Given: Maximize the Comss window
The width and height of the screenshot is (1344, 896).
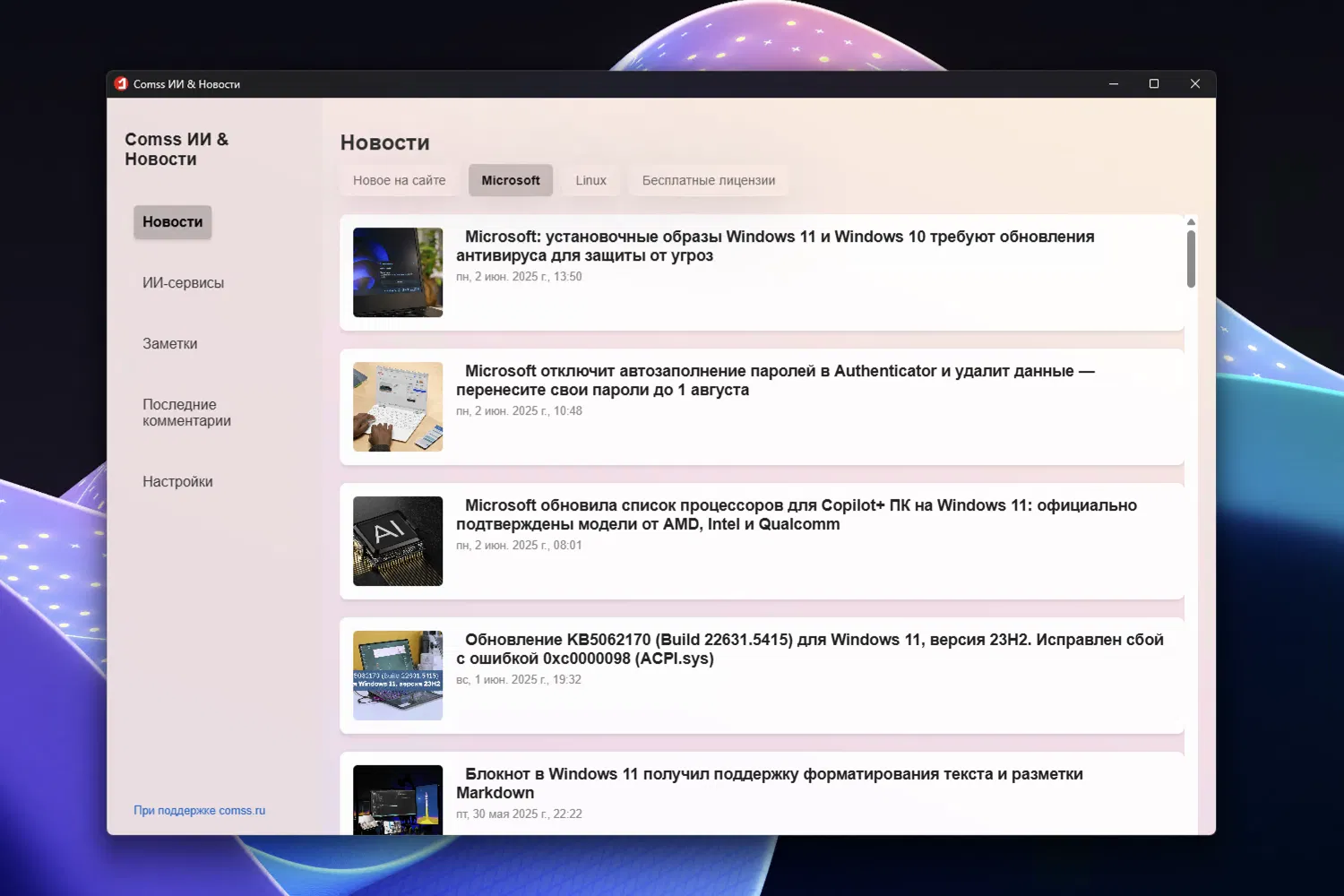Looking at the screenshot, I should [x=1154, y=84].
